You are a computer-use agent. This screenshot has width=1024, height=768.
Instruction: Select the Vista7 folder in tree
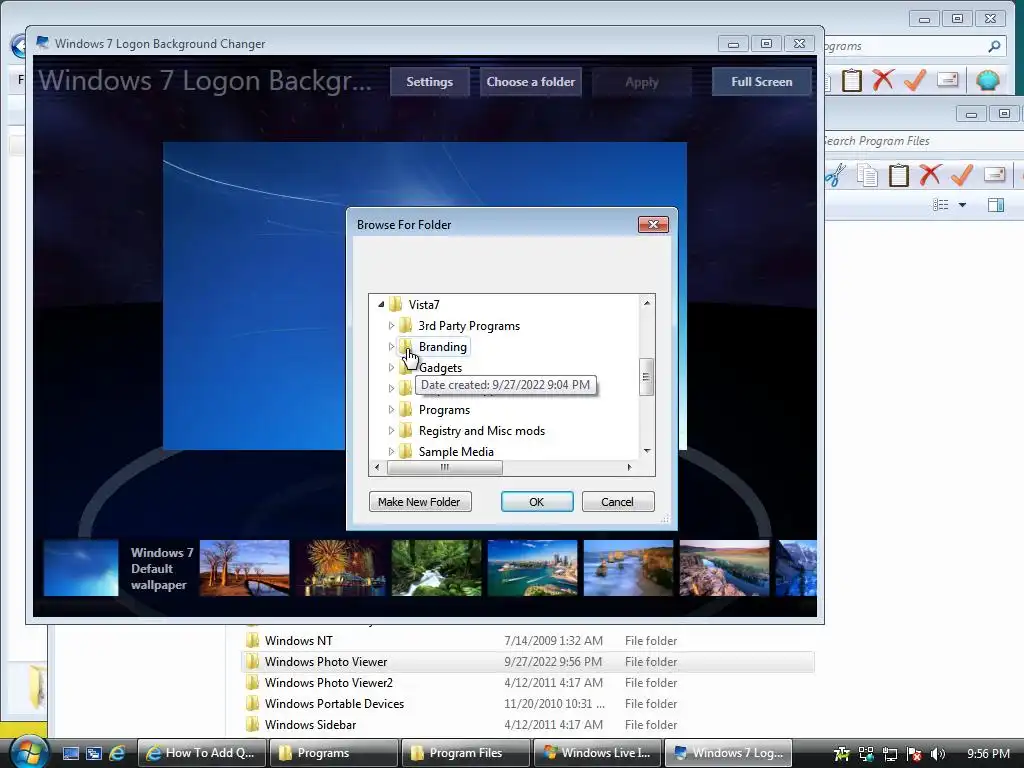click(x=424, y=305)
